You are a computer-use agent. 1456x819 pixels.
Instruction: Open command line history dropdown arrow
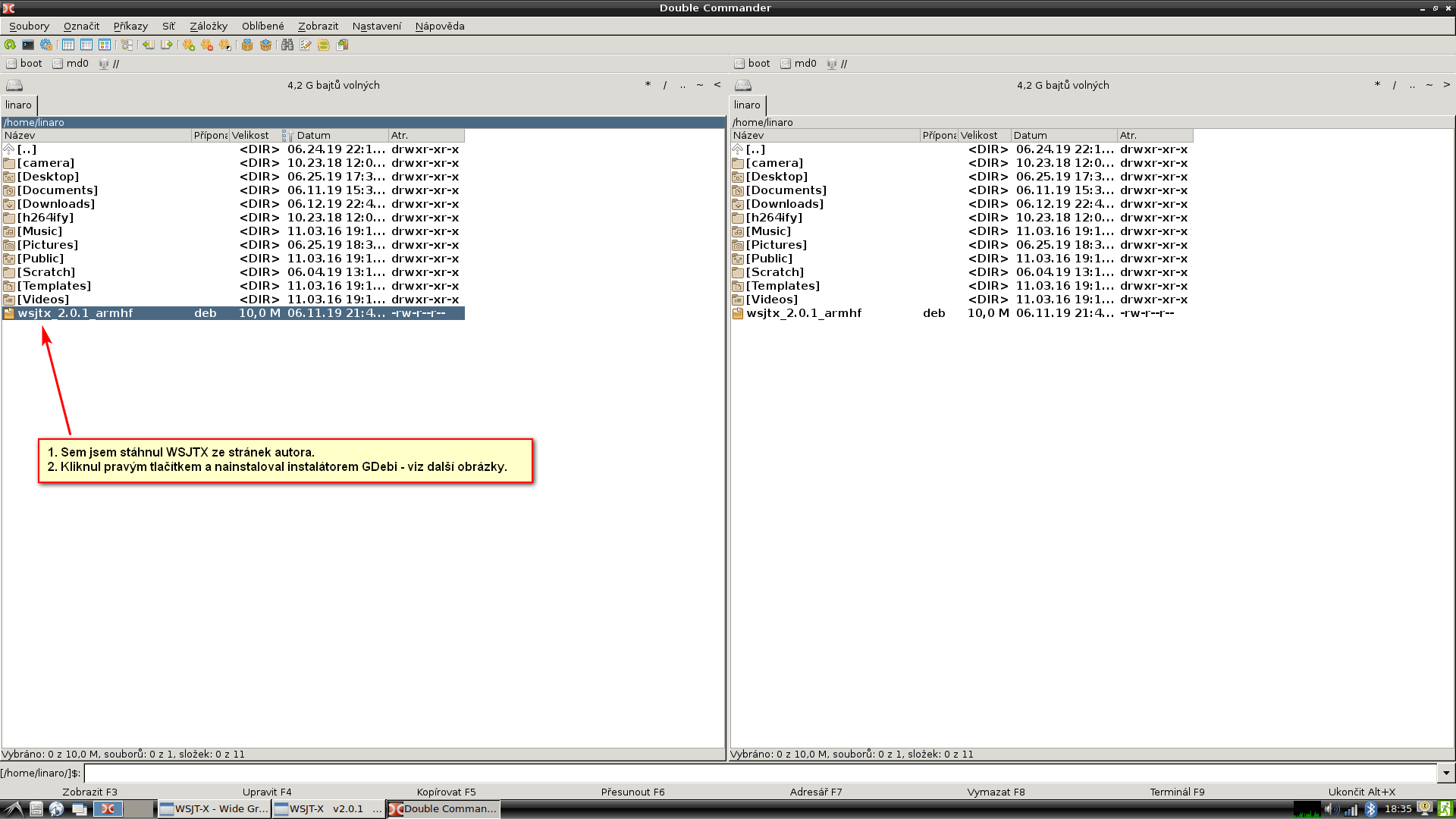[1446, 773]
